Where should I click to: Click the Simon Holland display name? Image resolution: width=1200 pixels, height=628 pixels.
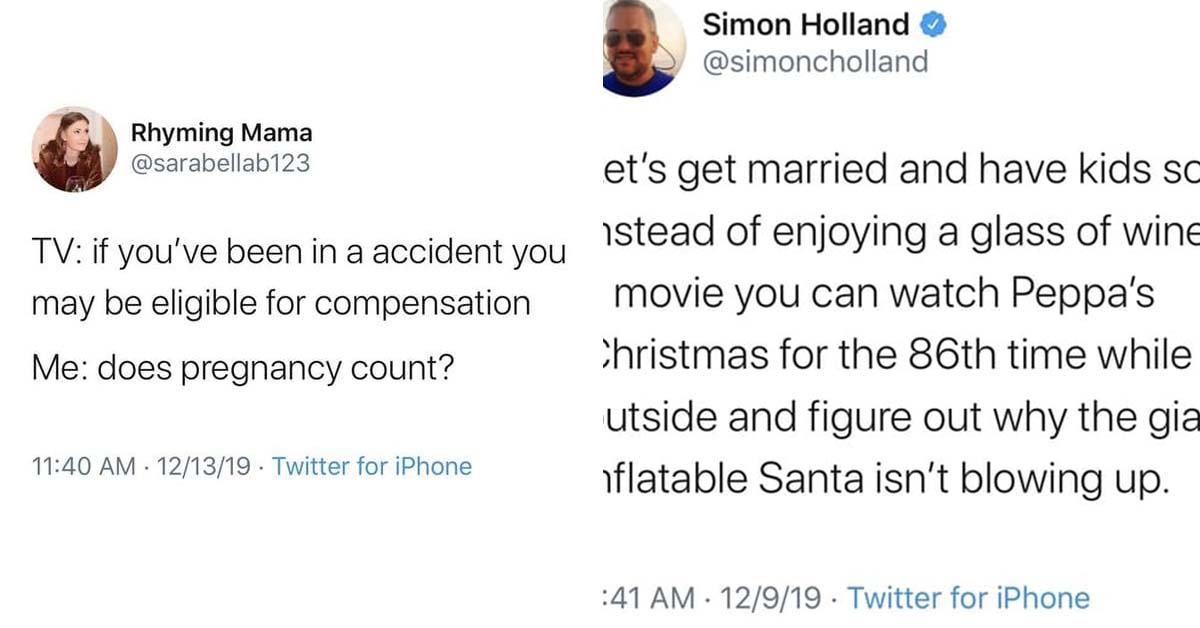807,25
